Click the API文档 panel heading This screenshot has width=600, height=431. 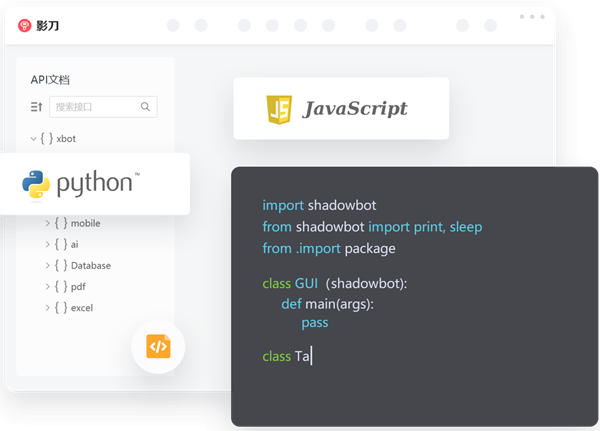(50, 80)
